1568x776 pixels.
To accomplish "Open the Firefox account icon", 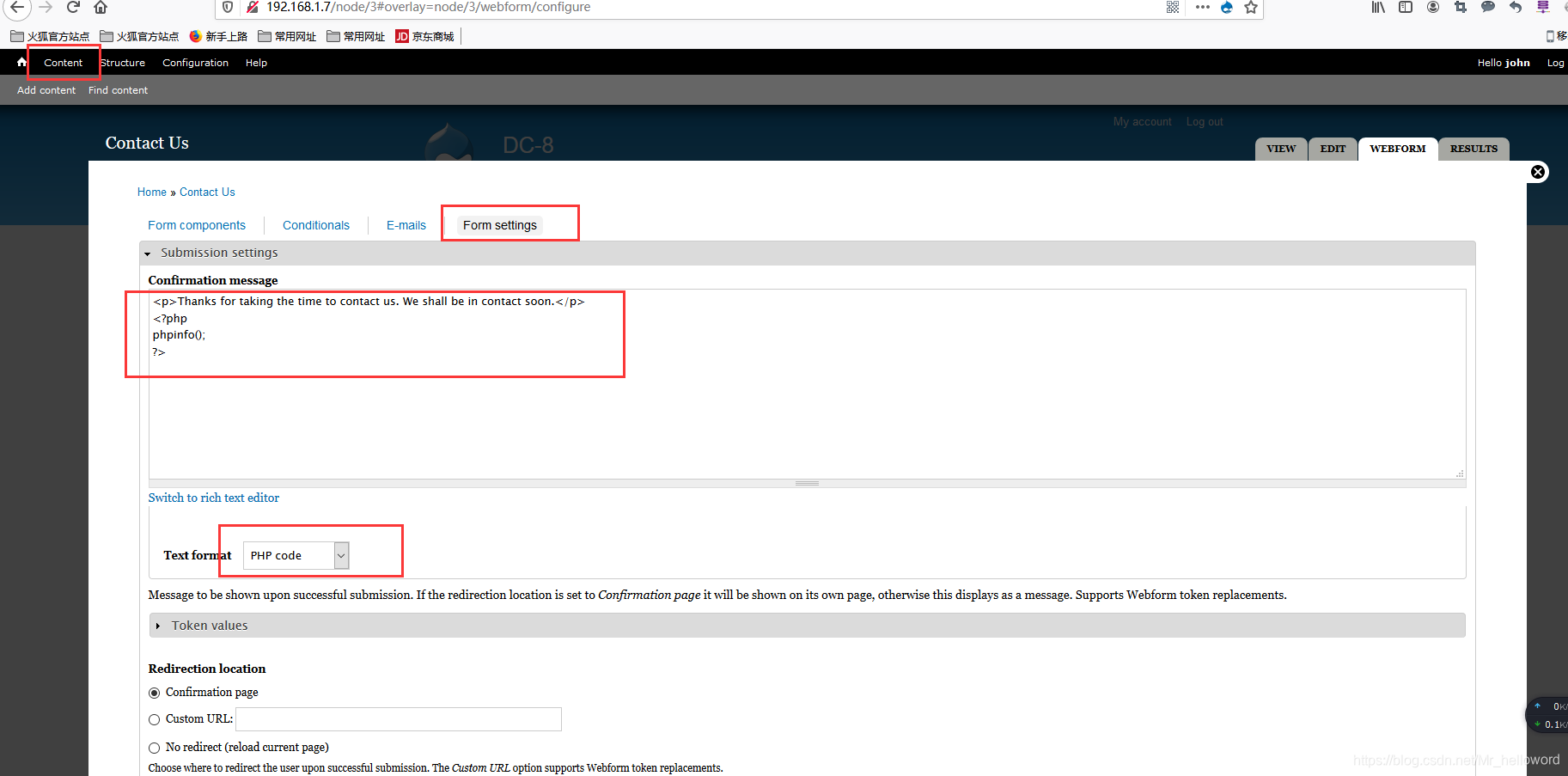I will point(1433,7).
